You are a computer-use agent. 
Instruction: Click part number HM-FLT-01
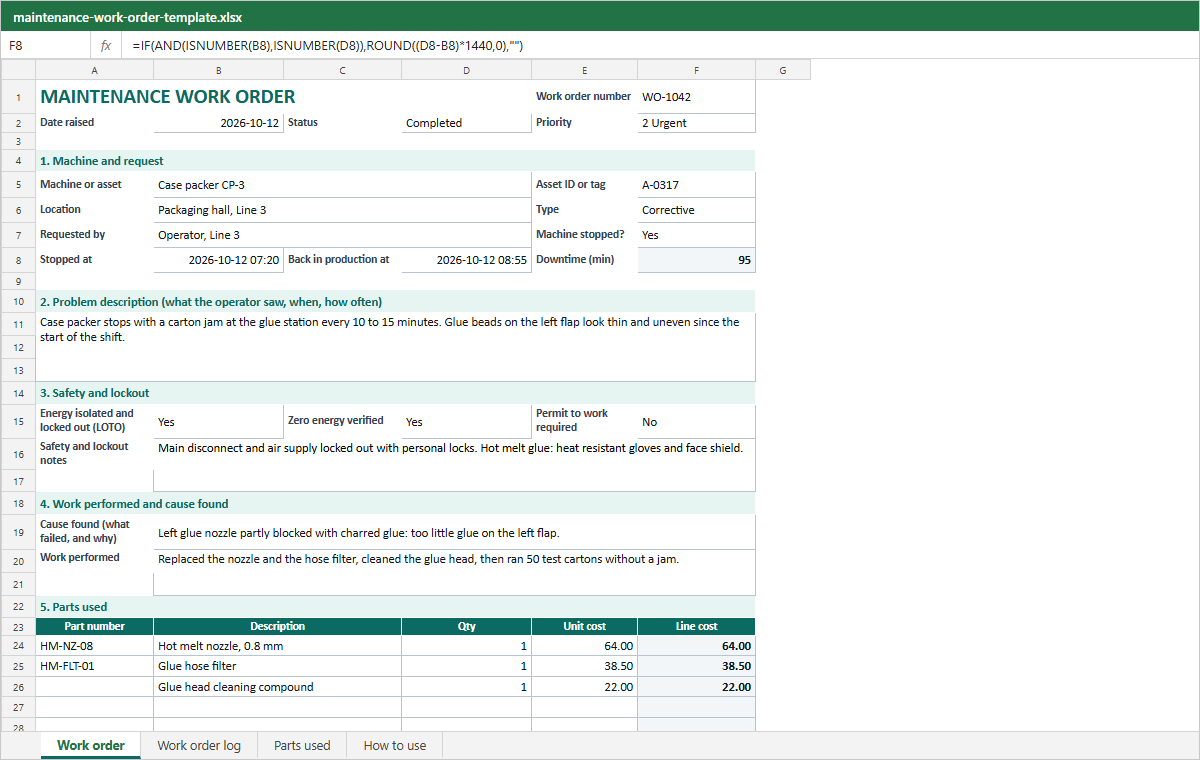coord(95,666)
